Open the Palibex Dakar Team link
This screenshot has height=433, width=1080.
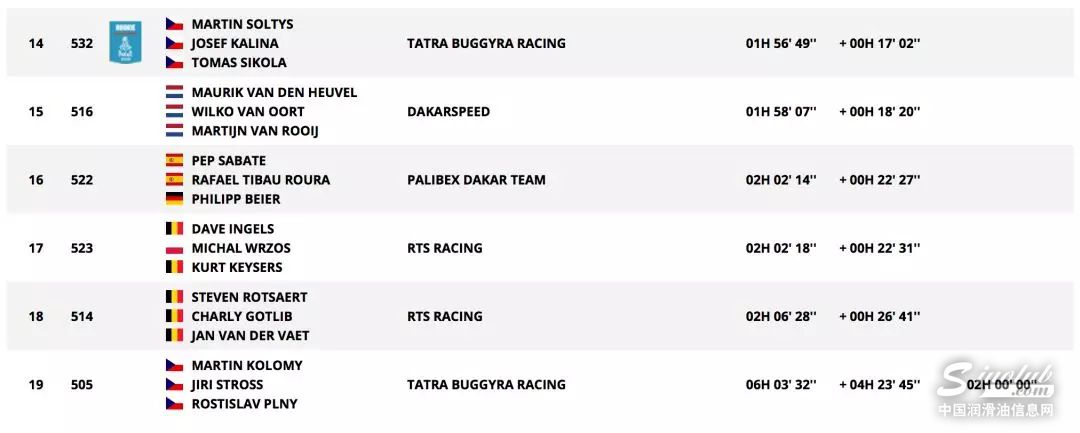(476, 180)
